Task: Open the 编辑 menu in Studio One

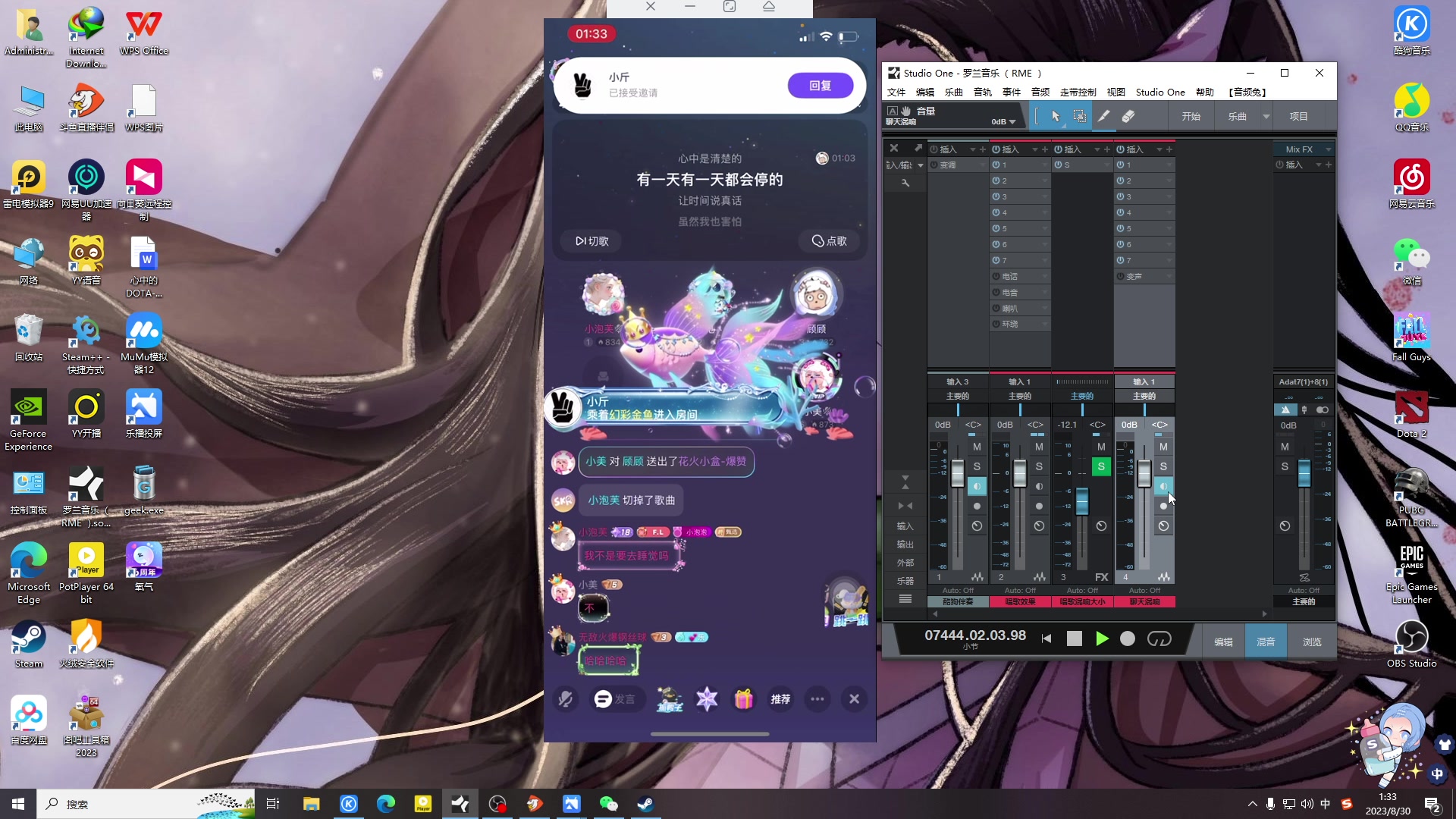Action: coord(925,92)
